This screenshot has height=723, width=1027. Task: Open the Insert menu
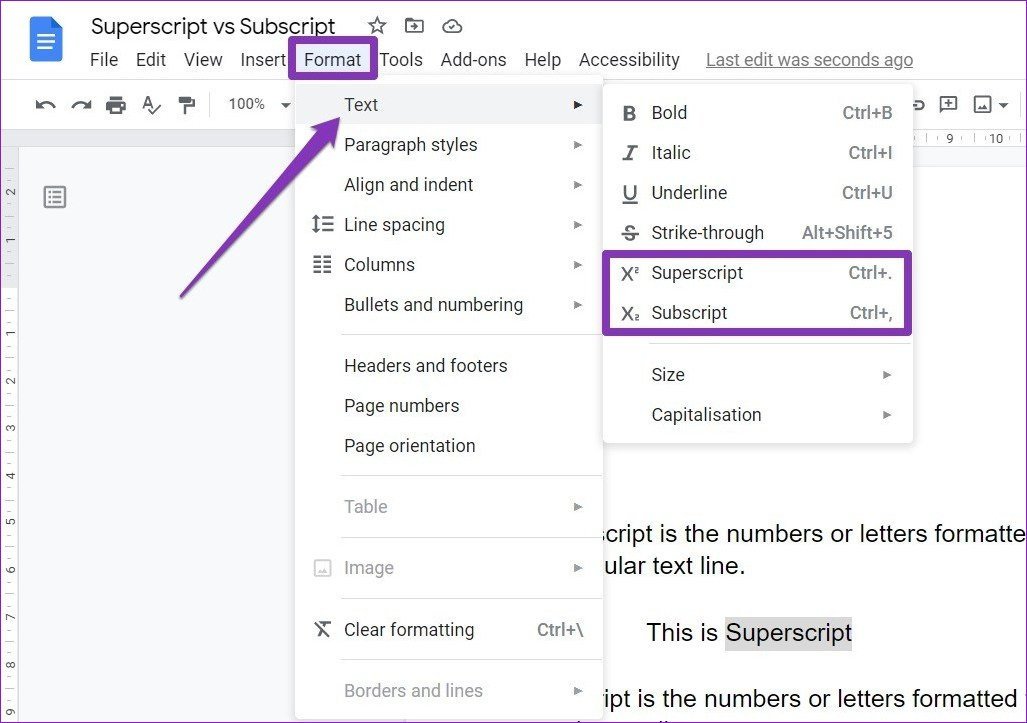[x=263, y=60]
